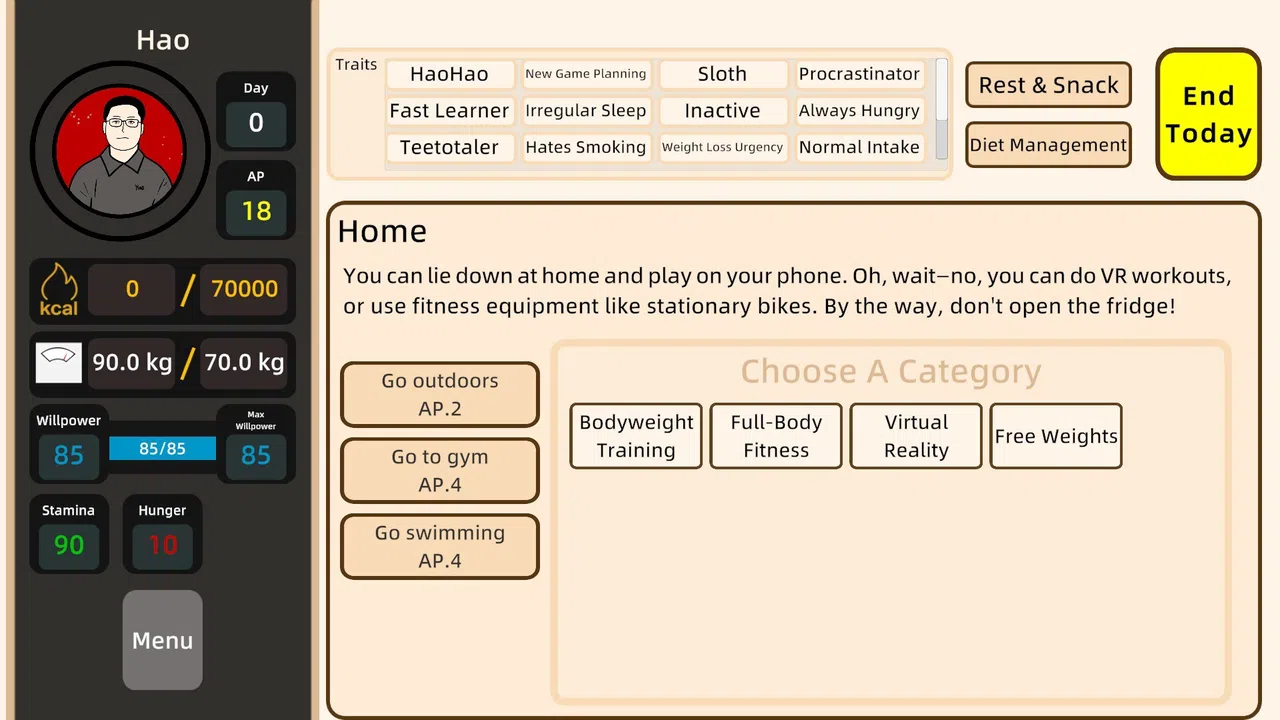Select the Full-Body Fitness category
This screenshot has height=720, width=1280.
point(776,436)
